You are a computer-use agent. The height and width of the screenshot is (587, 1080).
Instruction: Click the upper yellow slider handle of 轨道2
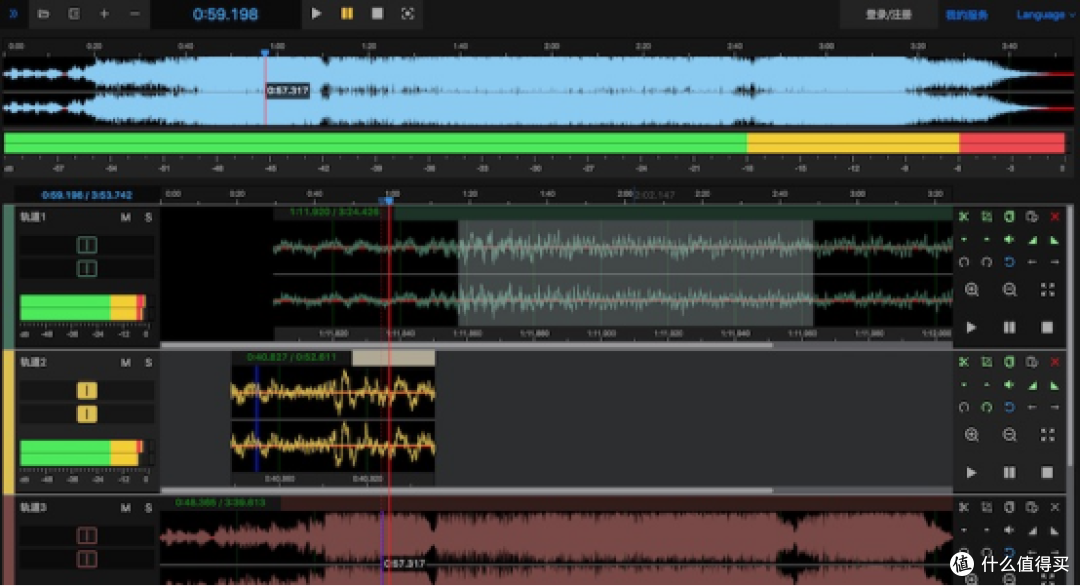(x=87, y=390)
